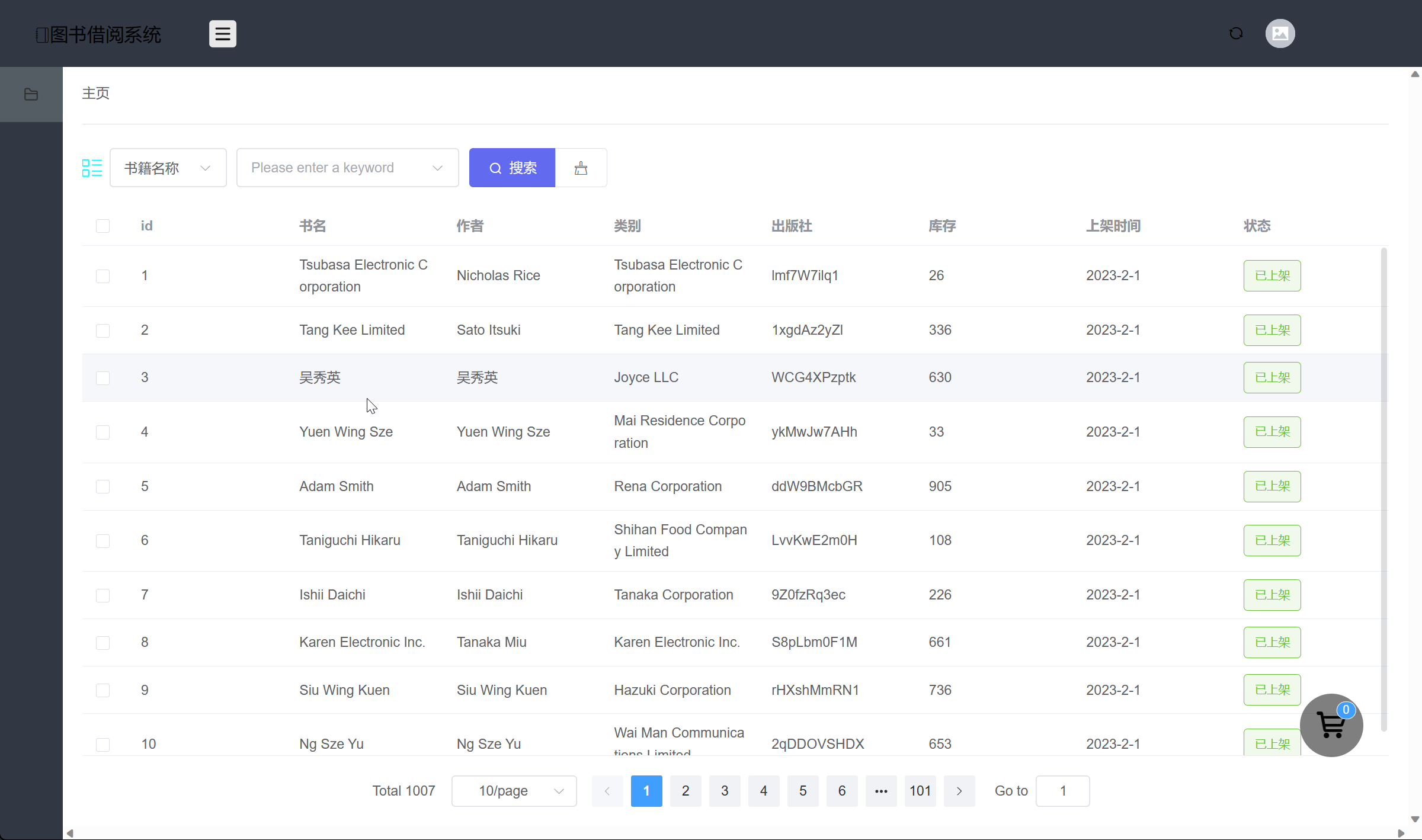Expand the keyword input dropdown
This screenshot has height=840, width=1422.
[x=348, y=168]
